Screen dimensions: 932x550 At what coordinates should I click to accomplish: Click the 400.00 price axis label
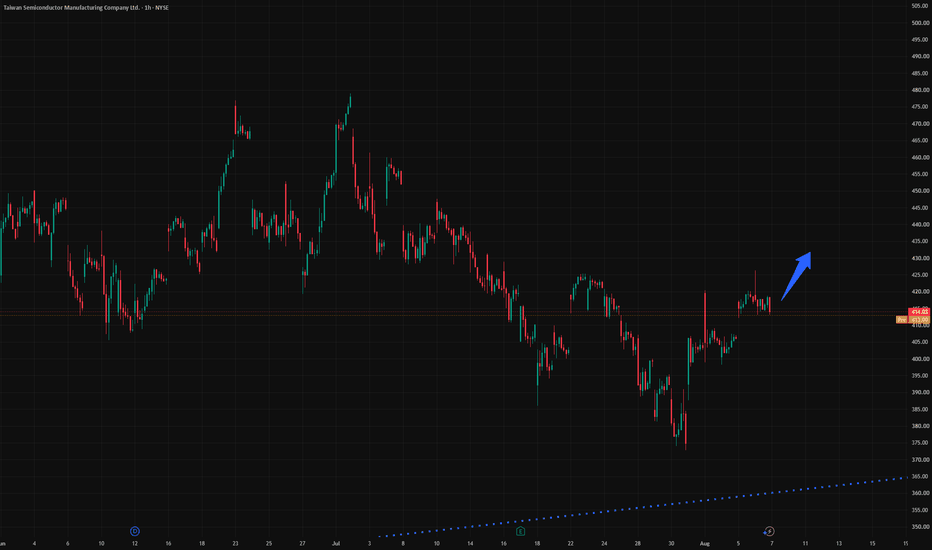point(920,359)
